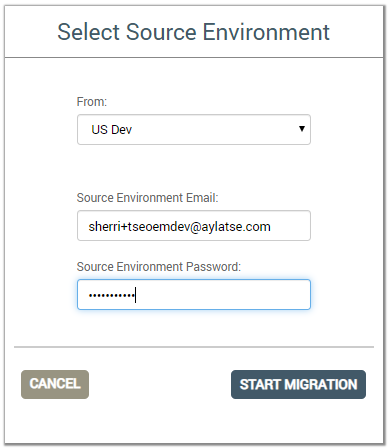Click the From: label

pos(92,102)
